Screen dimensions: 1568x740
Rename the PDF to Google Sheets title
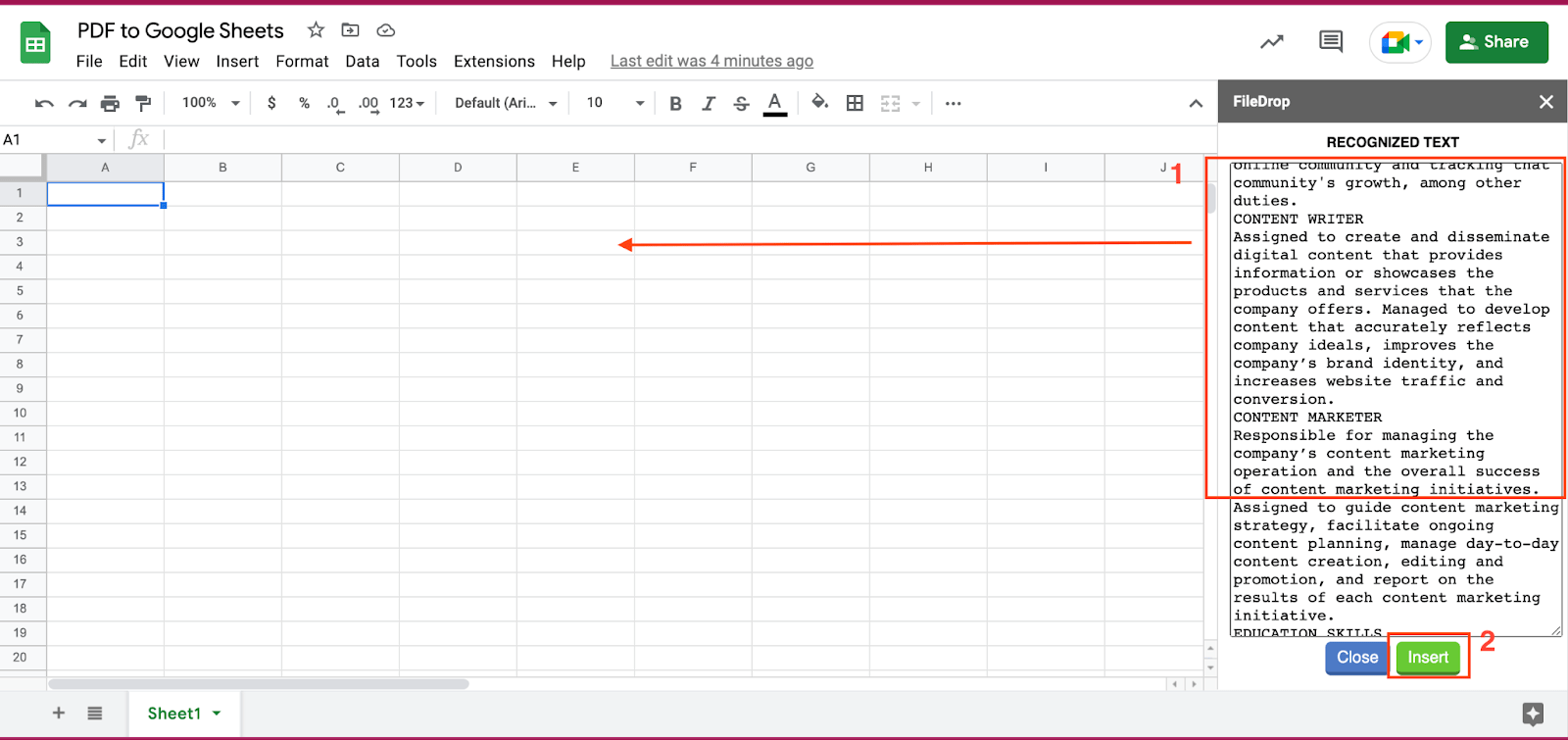coord(180,30)
